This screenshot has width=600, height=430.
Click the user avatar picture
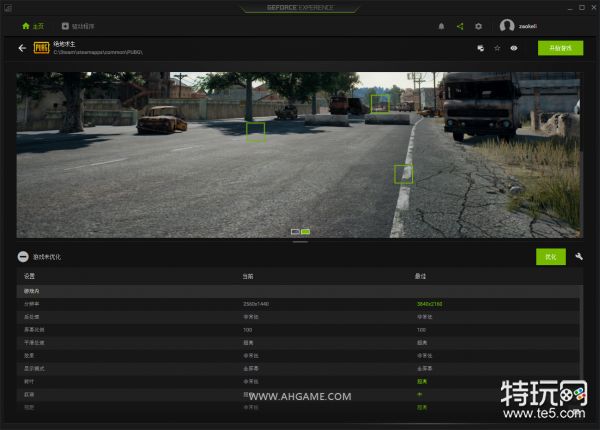[507, 26]
